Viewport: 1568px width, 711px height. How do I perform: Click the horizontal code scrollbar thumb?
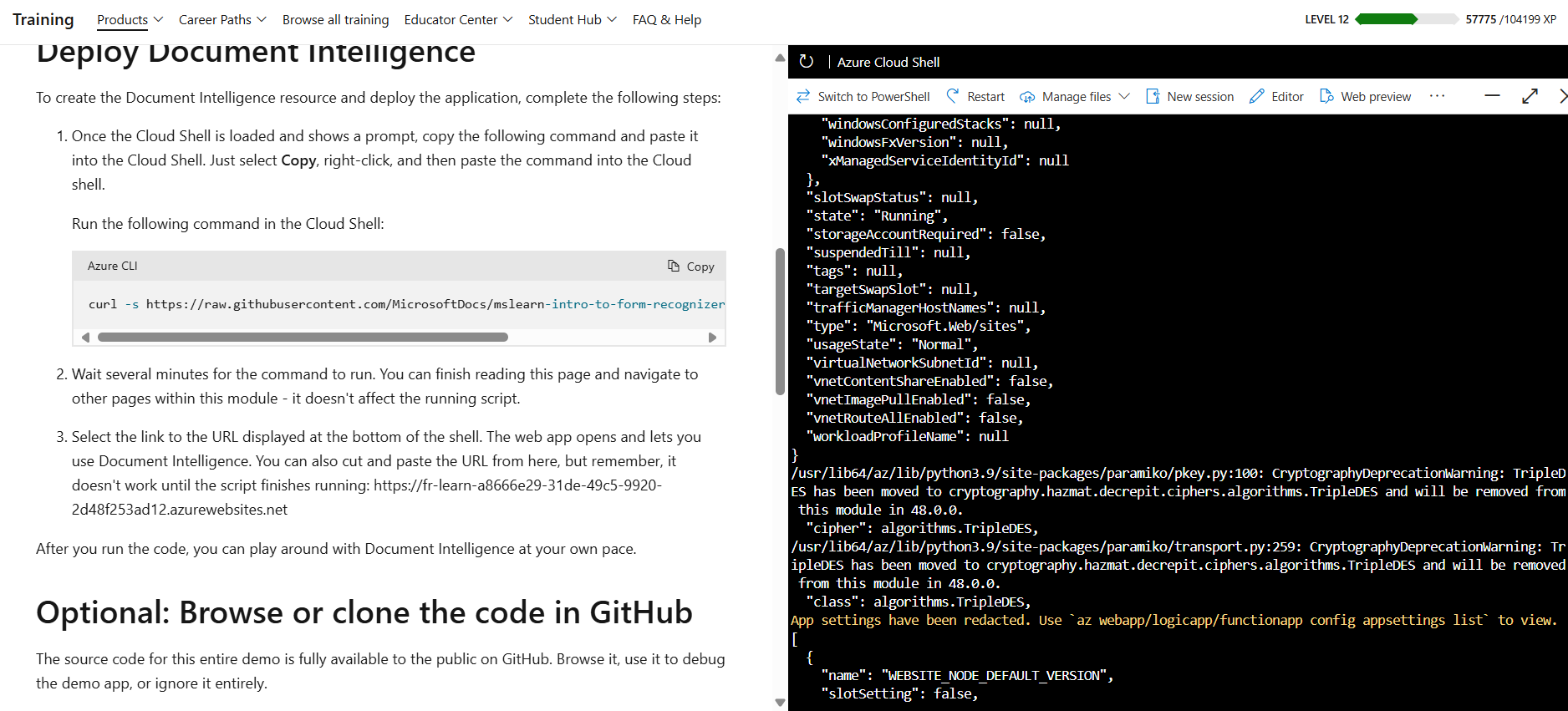303,338
